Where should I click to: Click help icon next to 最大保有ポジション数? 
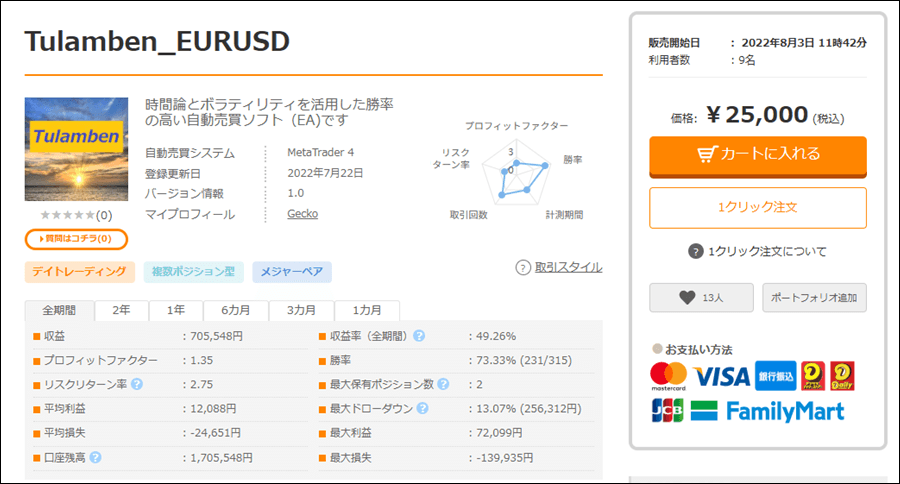click(x=443, y=384)
